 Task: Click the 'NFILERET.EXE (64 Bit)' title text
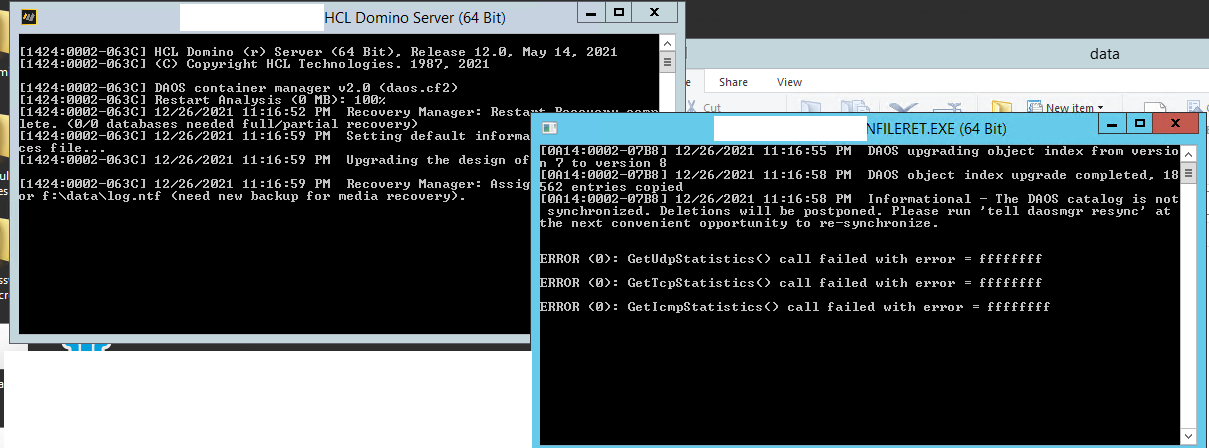[x=935, y=128]
